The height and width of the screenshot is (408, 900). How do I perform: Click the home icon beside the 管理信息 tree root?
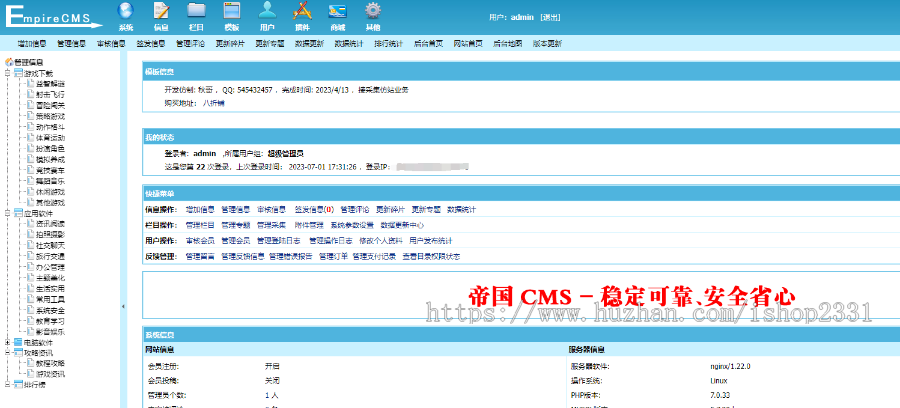pyautogui.click(x=9, y=62)
